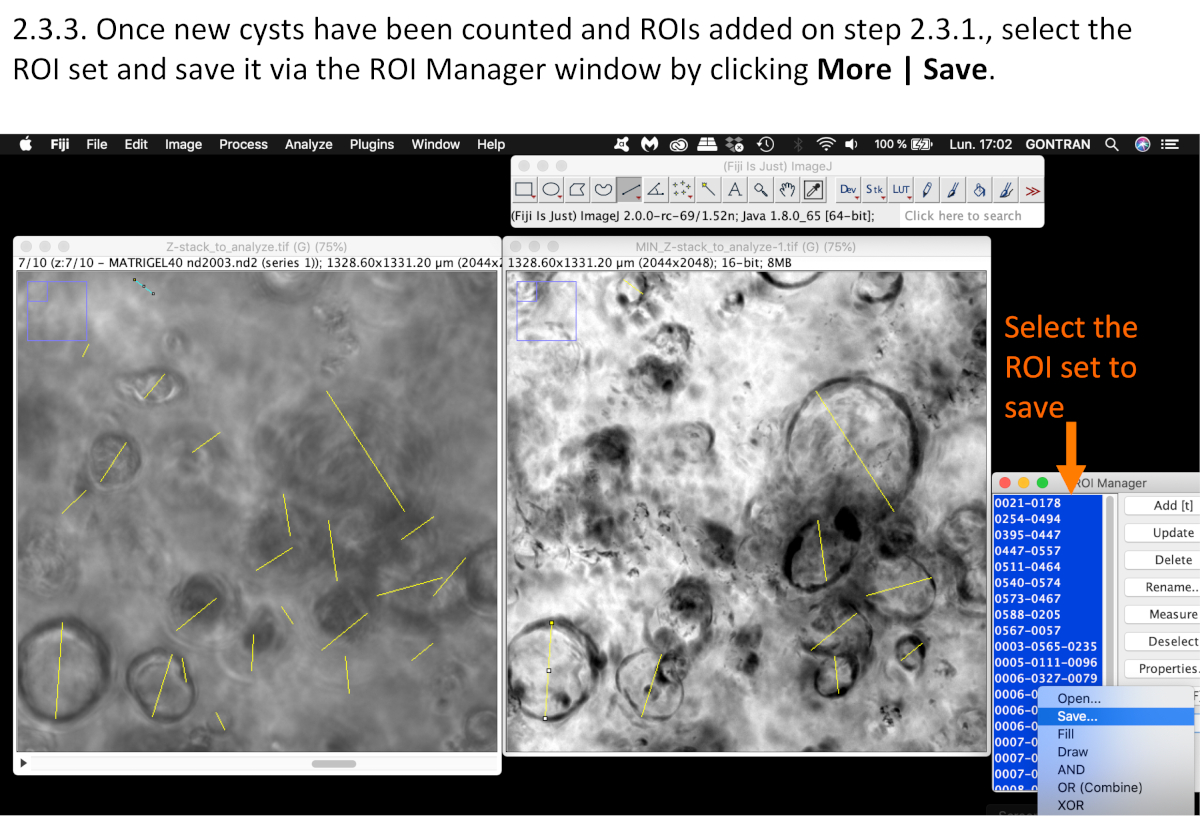Choose Save... from the More popup menu

(1116, 716)
